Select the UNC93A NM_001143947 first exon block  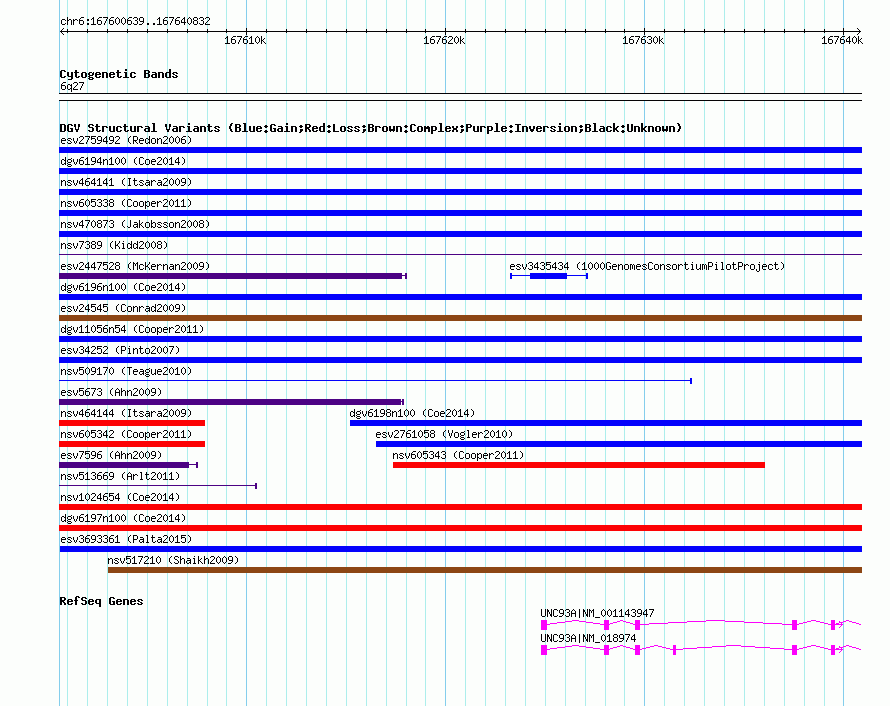(x=544, y=625)
